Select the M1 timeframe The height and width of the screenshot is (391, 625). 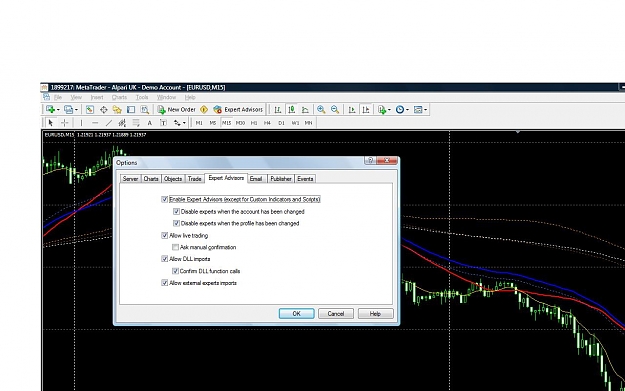199,123
